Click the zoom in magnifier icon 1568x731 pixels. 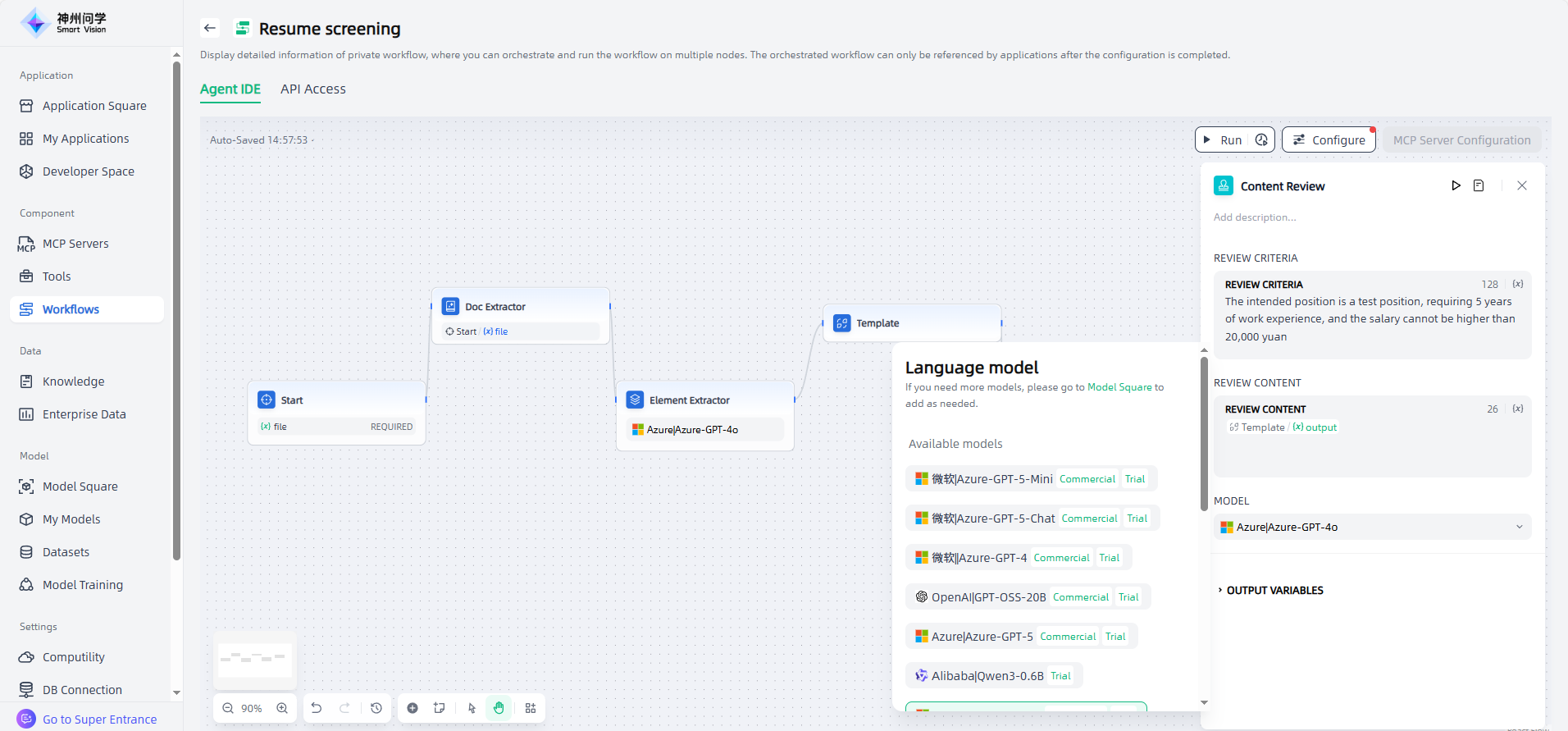[282, 708]
